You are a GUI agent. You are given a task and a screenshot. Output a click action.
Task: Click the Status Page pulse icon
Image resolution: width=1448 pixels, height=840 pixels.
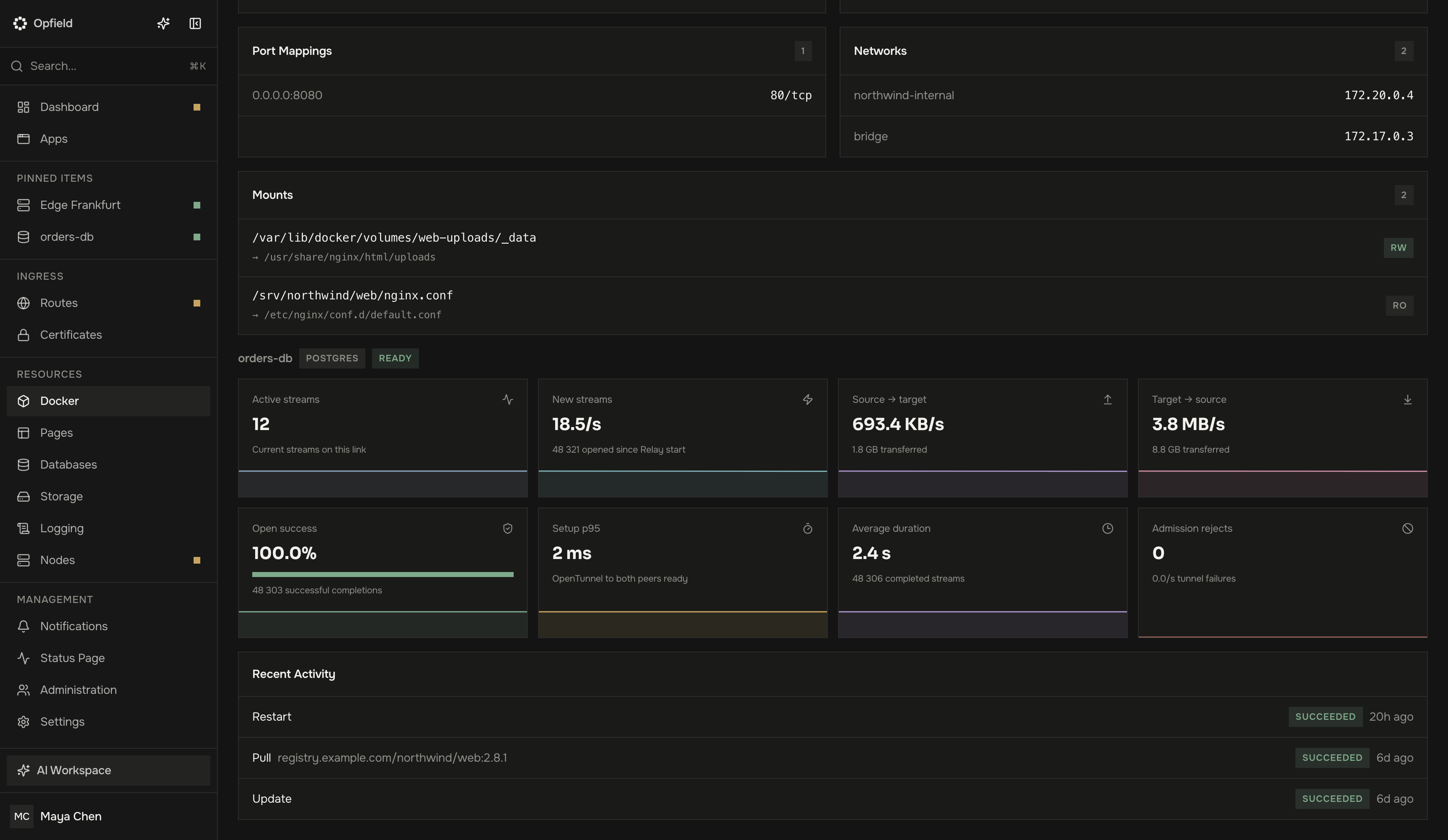coord(23,658)
